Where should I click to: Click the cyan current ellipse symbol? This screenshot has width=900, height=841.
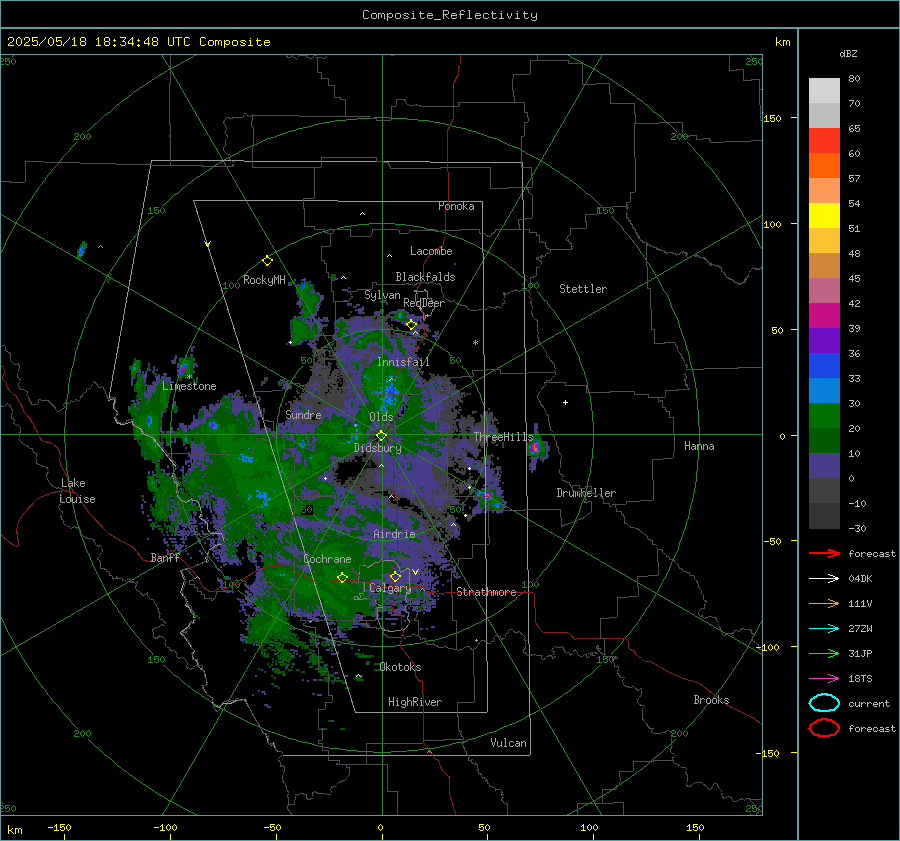[824, 703]
